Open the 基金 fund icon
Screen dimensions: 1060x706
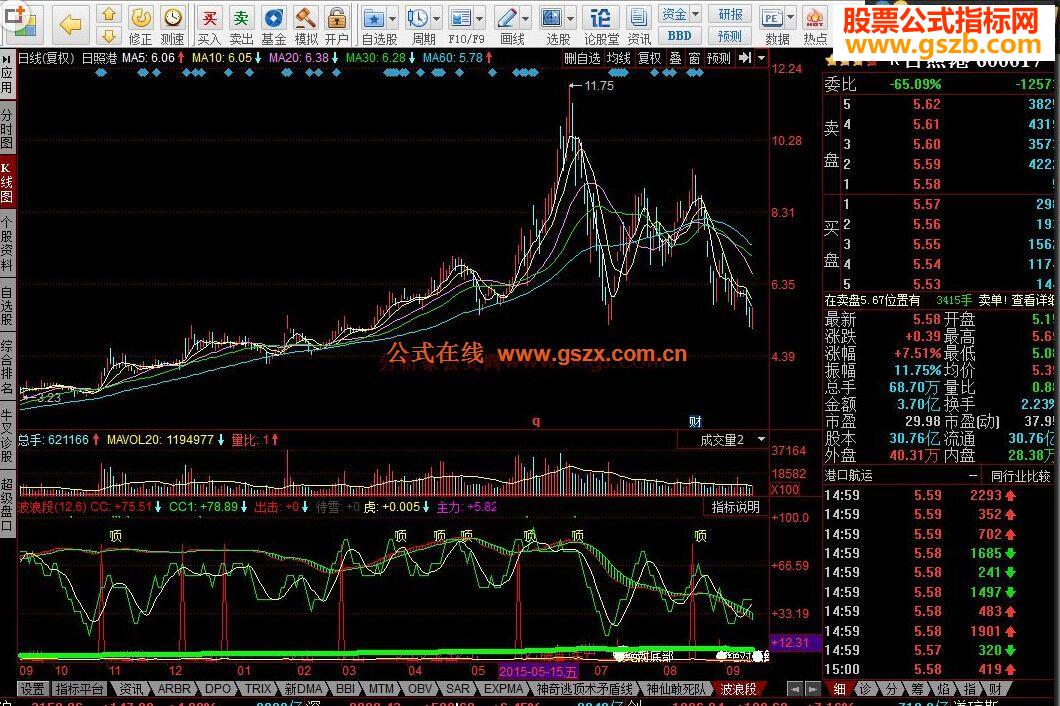[274, 24]
